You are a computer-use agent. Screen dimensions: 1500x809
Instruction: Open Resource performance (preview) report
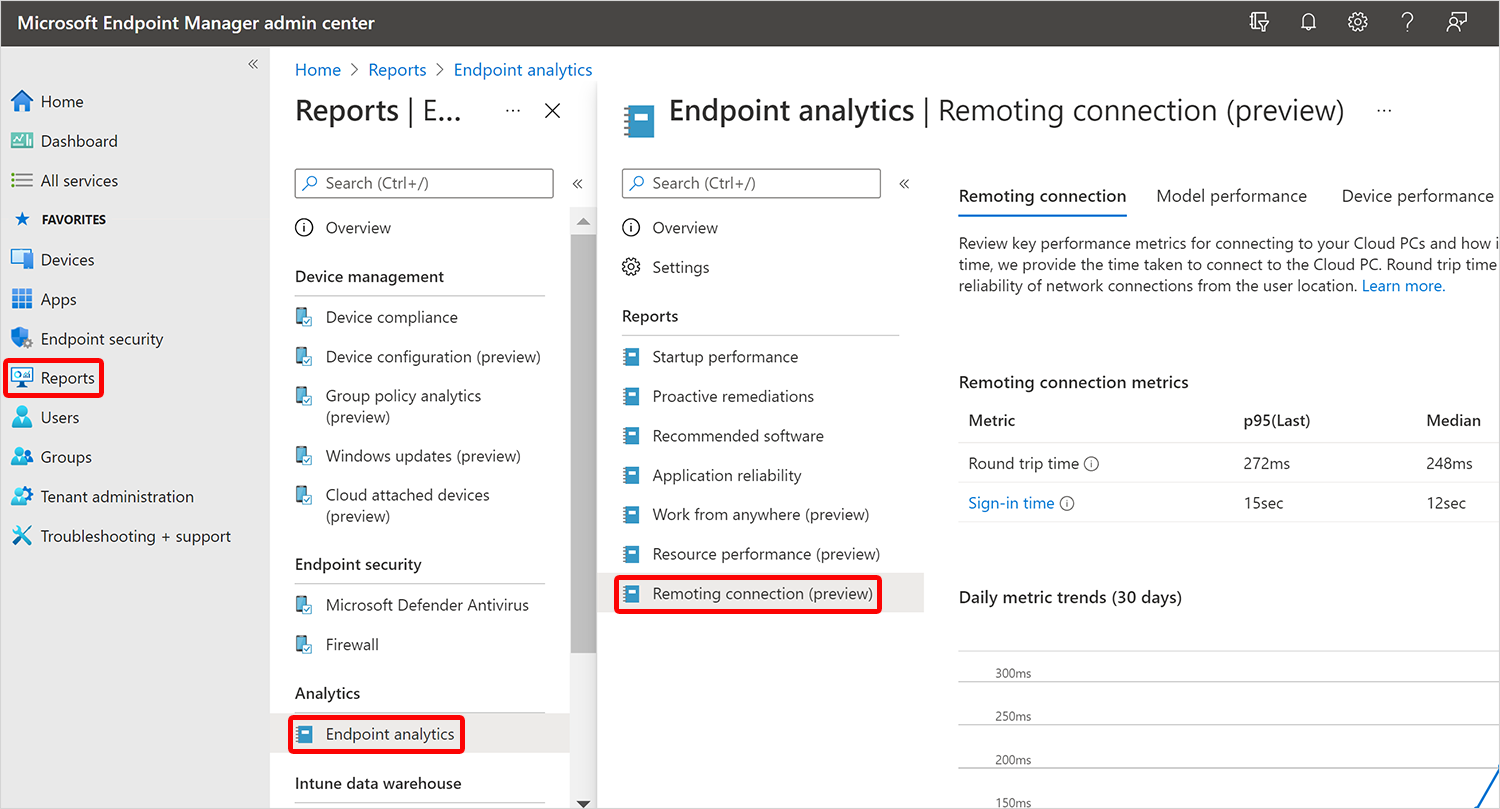[766, 554]
